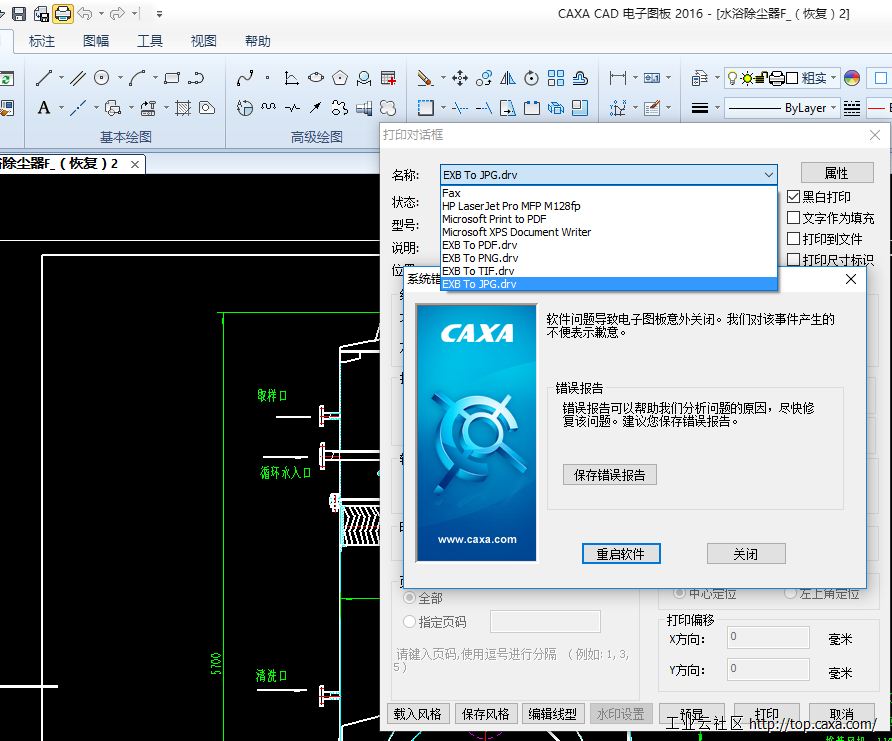Screen dimensions: 892x741
Task: Click the 重启软件 button
Action: (621, 554)
